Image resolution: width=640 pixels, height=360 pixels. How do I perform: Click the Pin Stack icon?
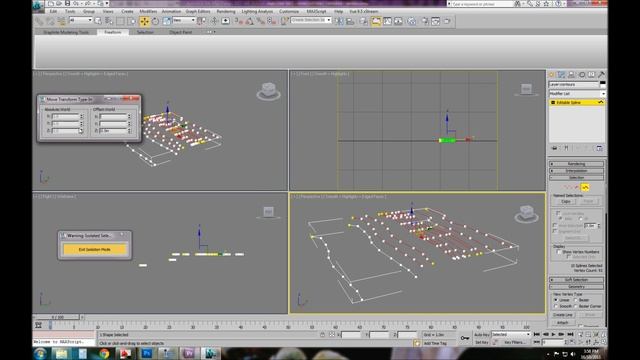554,149
